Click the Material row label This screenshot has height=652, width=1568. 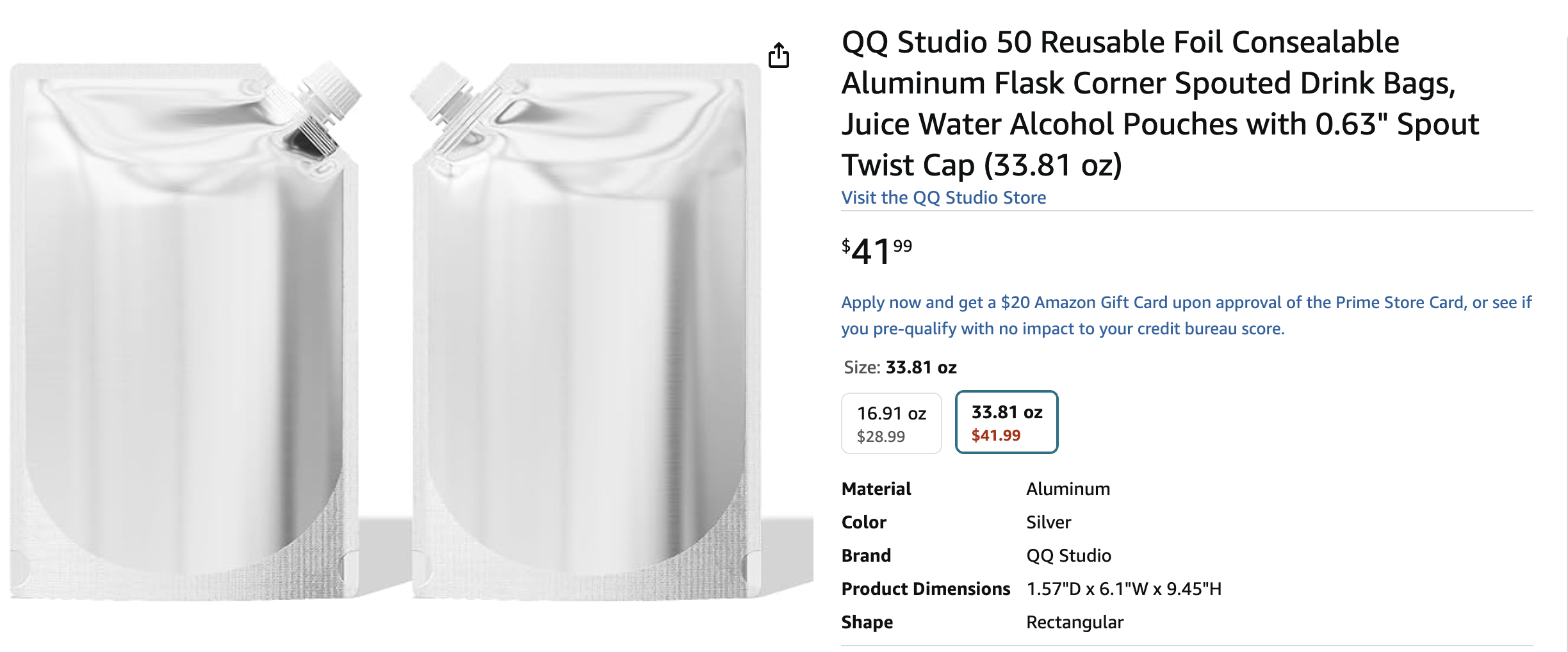click(876, 489)
